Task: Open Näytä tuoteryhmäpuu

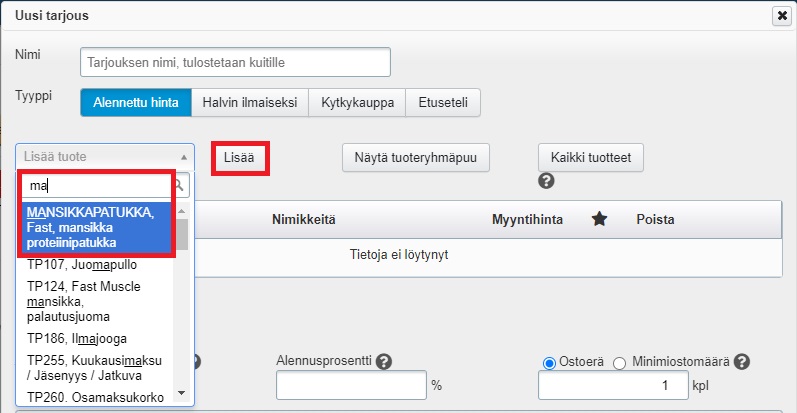Action: [x=416, y=157]
